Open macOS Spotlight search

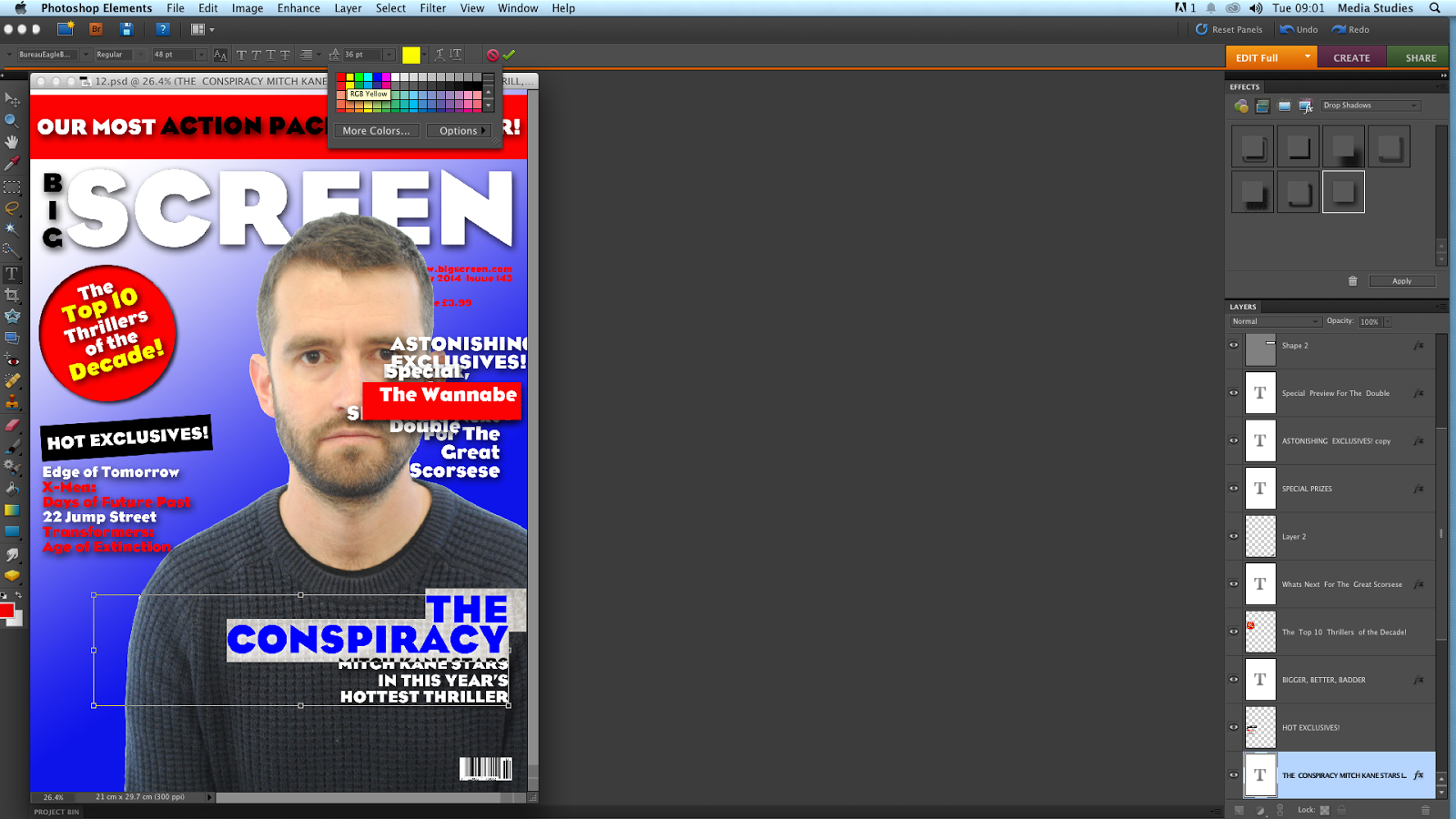click(x=1434, y=8)
